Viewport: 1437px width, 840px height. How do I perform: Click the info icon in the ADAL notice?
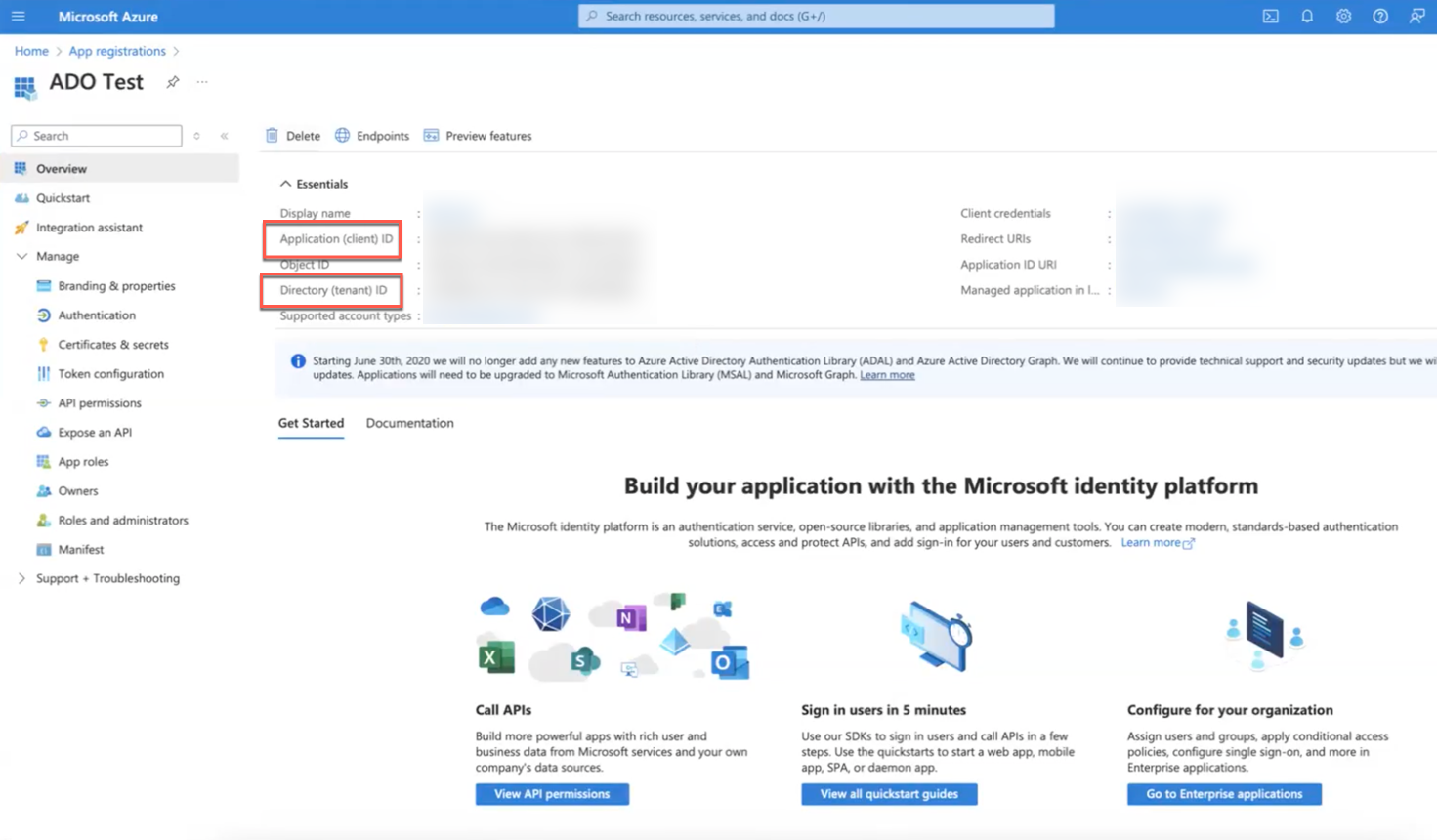point(298,361)
